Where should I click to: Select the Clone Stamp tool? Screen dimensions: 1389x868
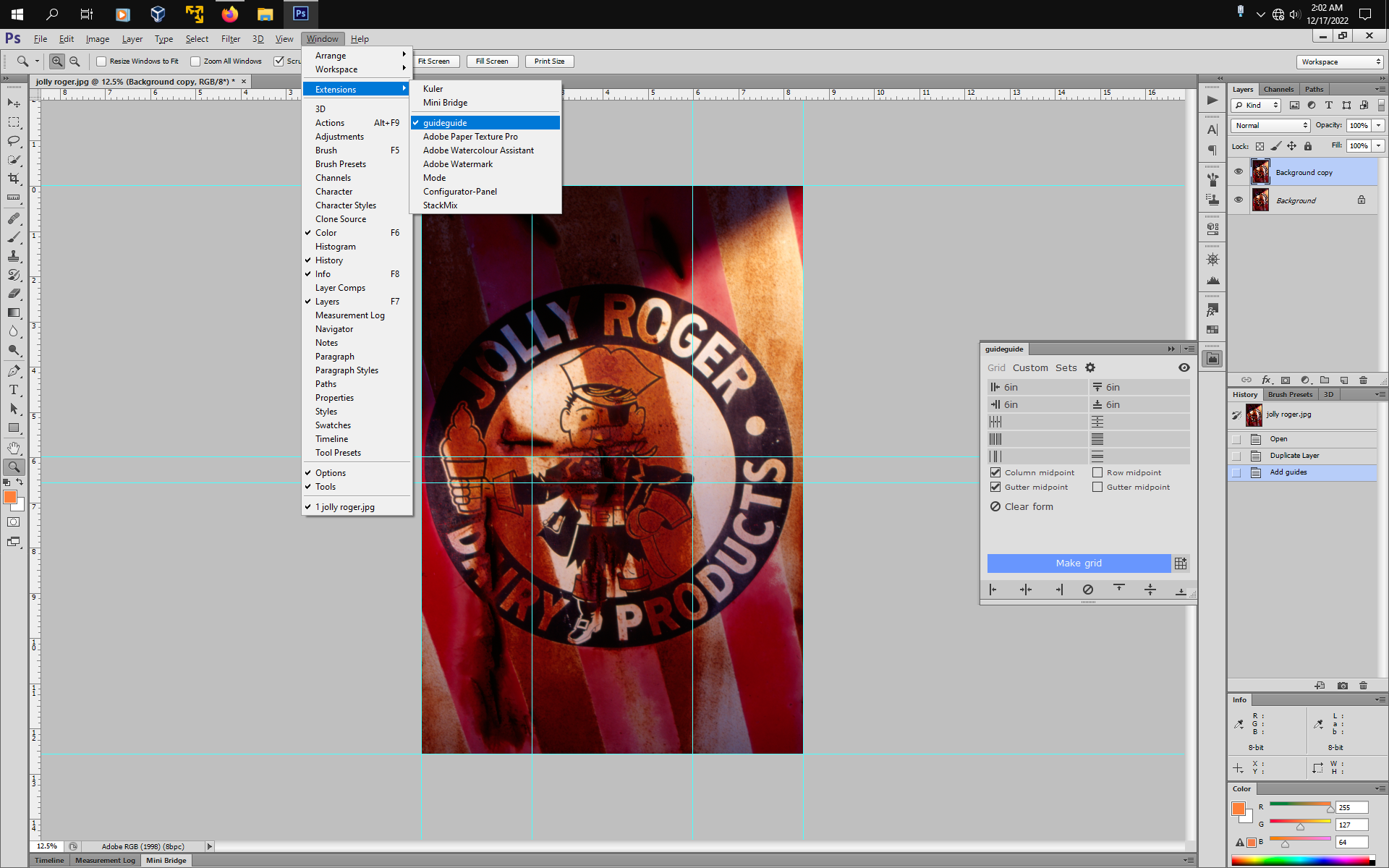click(x=13, y=257)
